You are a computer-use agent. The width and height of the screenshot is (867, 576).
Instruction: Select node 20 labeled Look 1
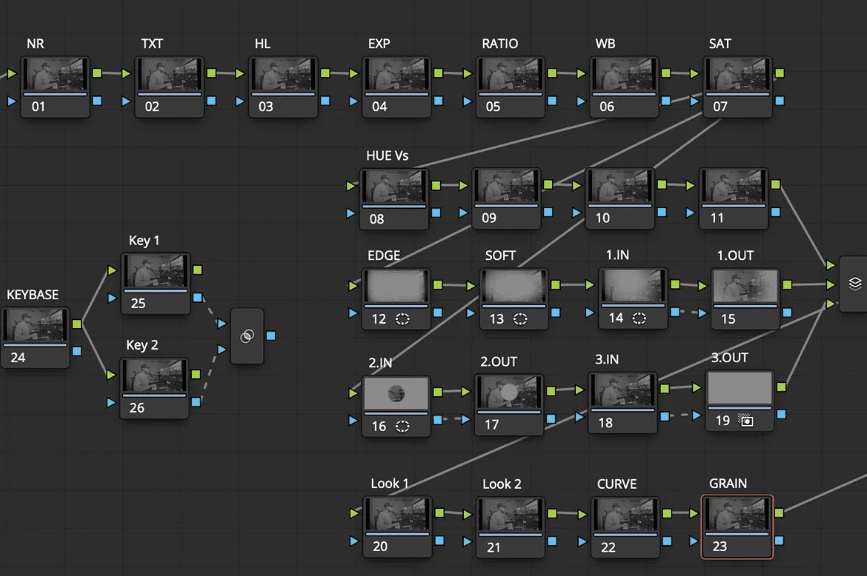point(397,527)
